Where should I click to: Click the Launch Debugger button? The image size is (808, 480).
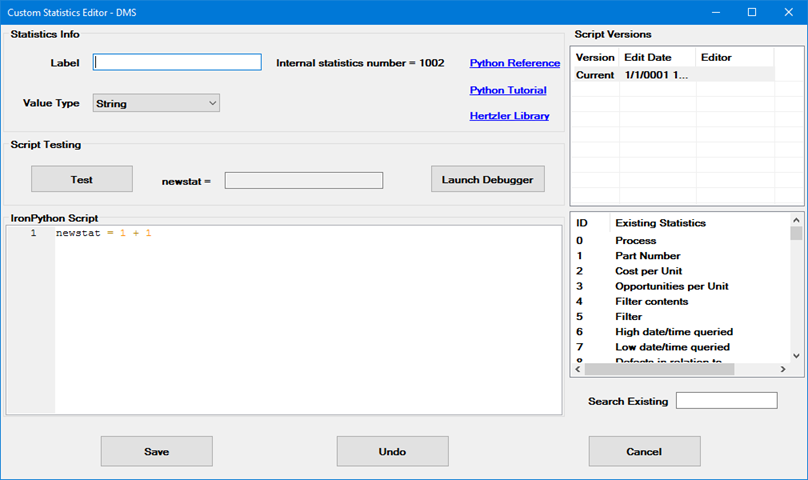tap(487, 180)
